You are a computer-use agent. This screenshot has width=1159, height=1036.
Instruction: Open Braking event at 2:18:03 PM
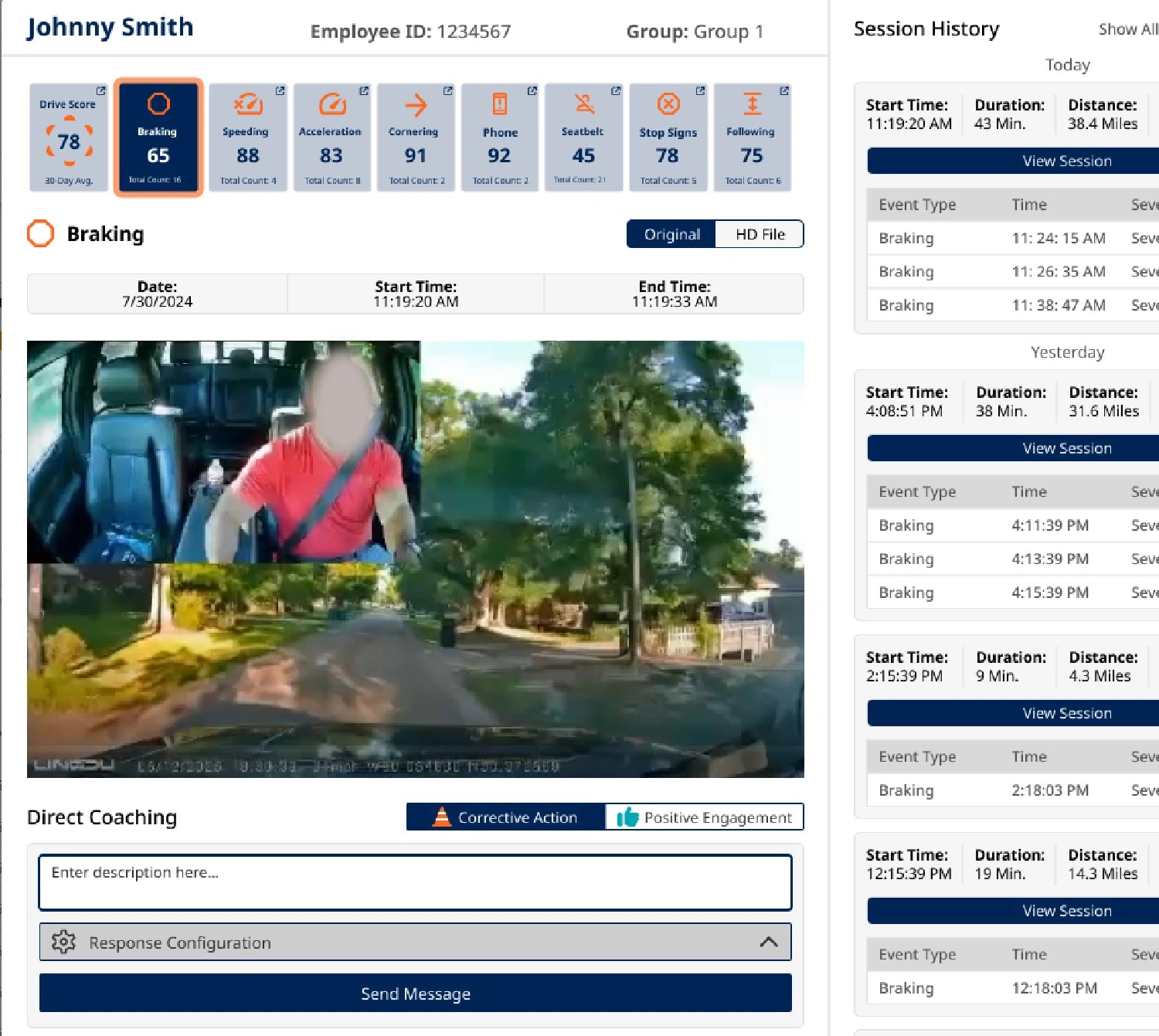click(x=1013, y=790)
